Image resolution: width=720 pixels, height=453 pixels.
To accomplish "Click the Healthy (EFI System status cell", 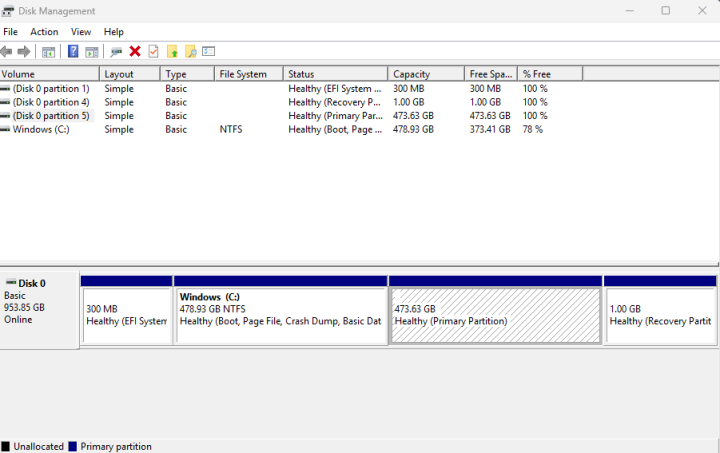I will [334, 89].
